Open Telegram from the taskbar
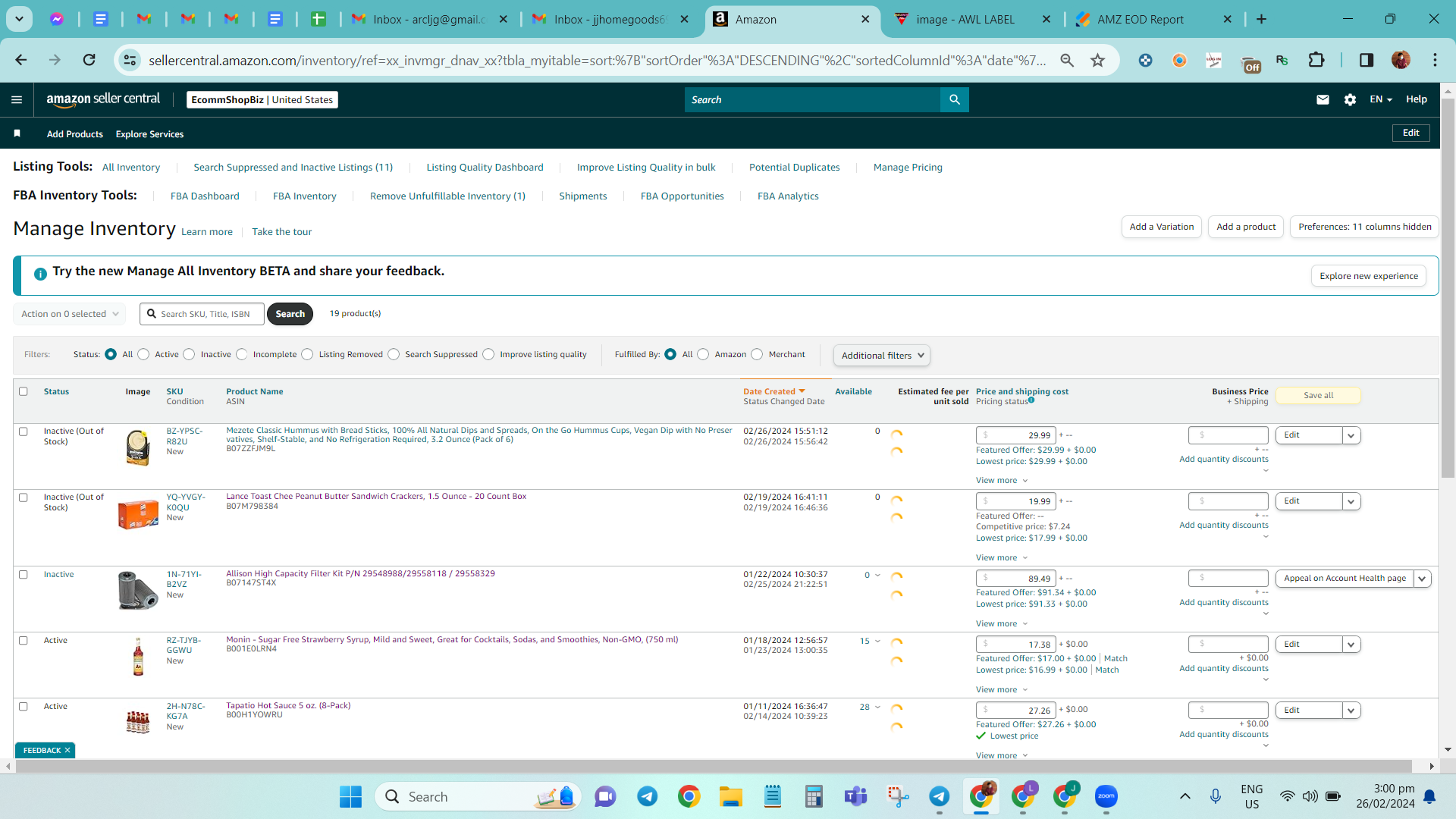Image resolution: width=1456 pixels, height=819 pixels. tap(647, 796)
